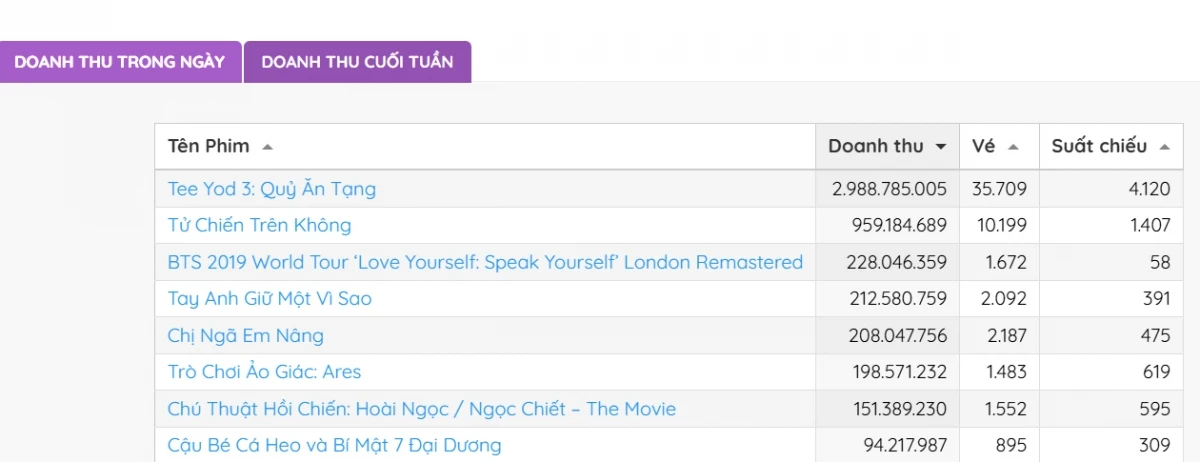Click ticket count cell 10.199
This screenshot has height=462, width=1200.
999,225
